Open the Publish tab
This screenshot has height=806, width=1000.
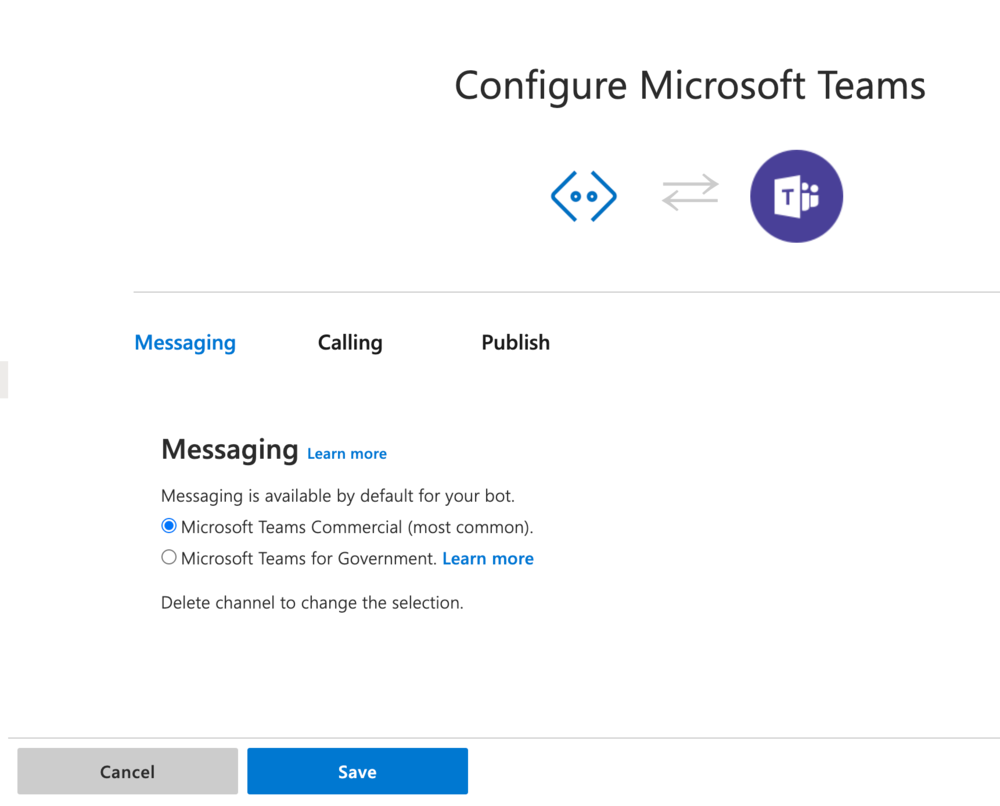click(x=515, y=342)
